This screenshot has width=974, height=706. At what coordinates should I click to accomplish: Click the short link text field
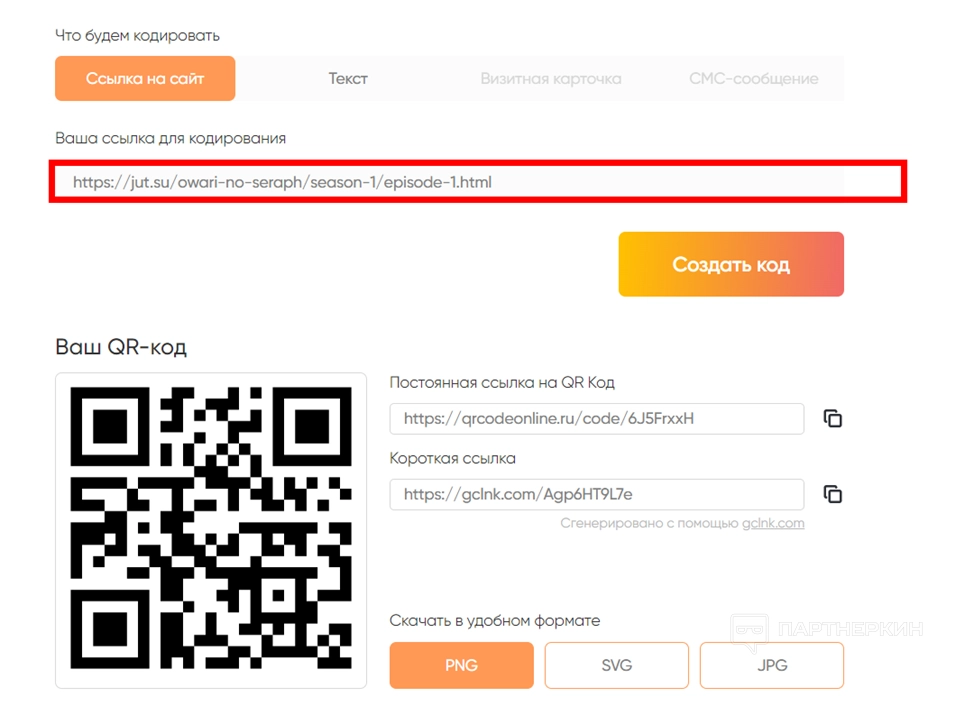point(596,494)
